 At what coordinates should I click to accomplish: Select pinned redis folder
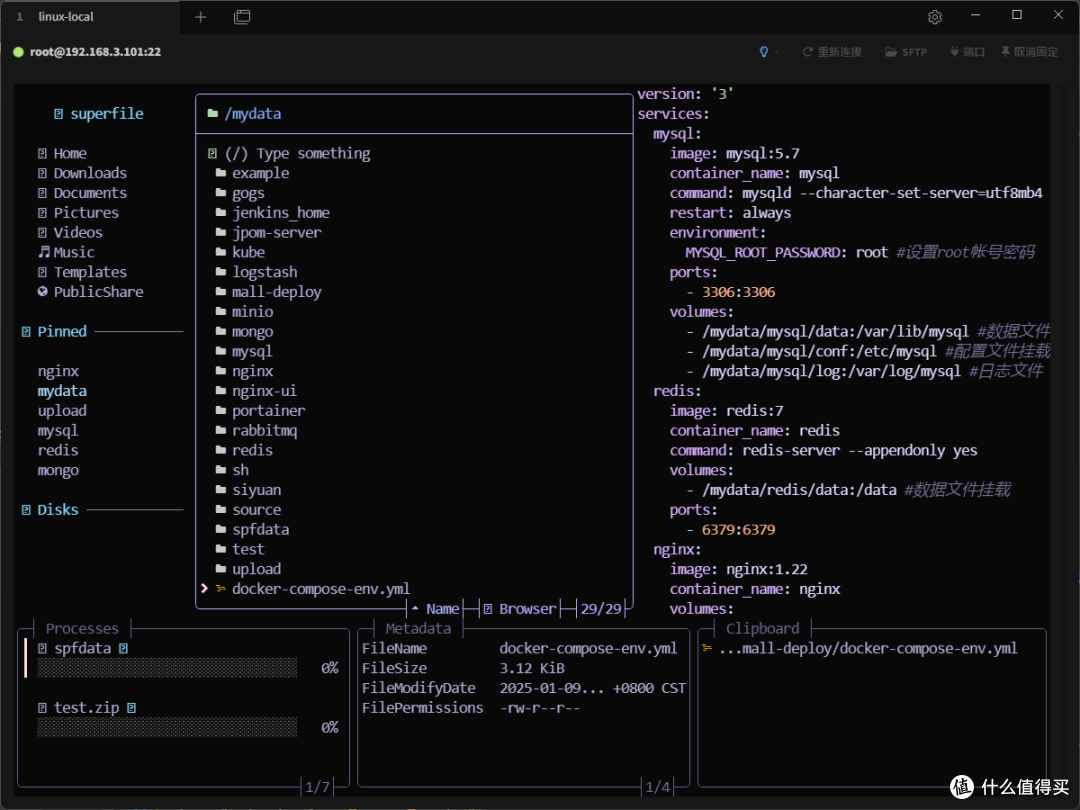point(58,450)
